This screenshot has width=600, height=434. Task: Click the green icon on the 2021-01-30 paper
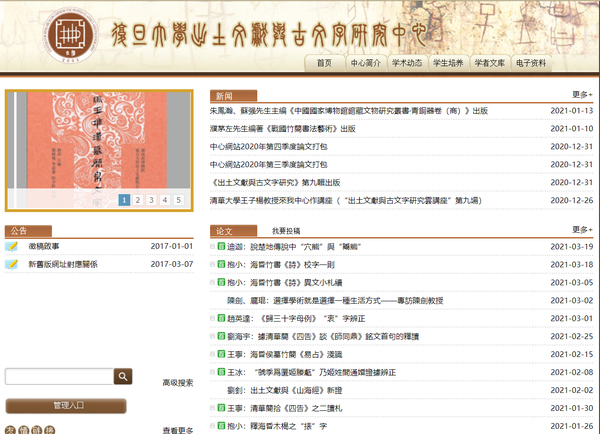pos(221,408)
